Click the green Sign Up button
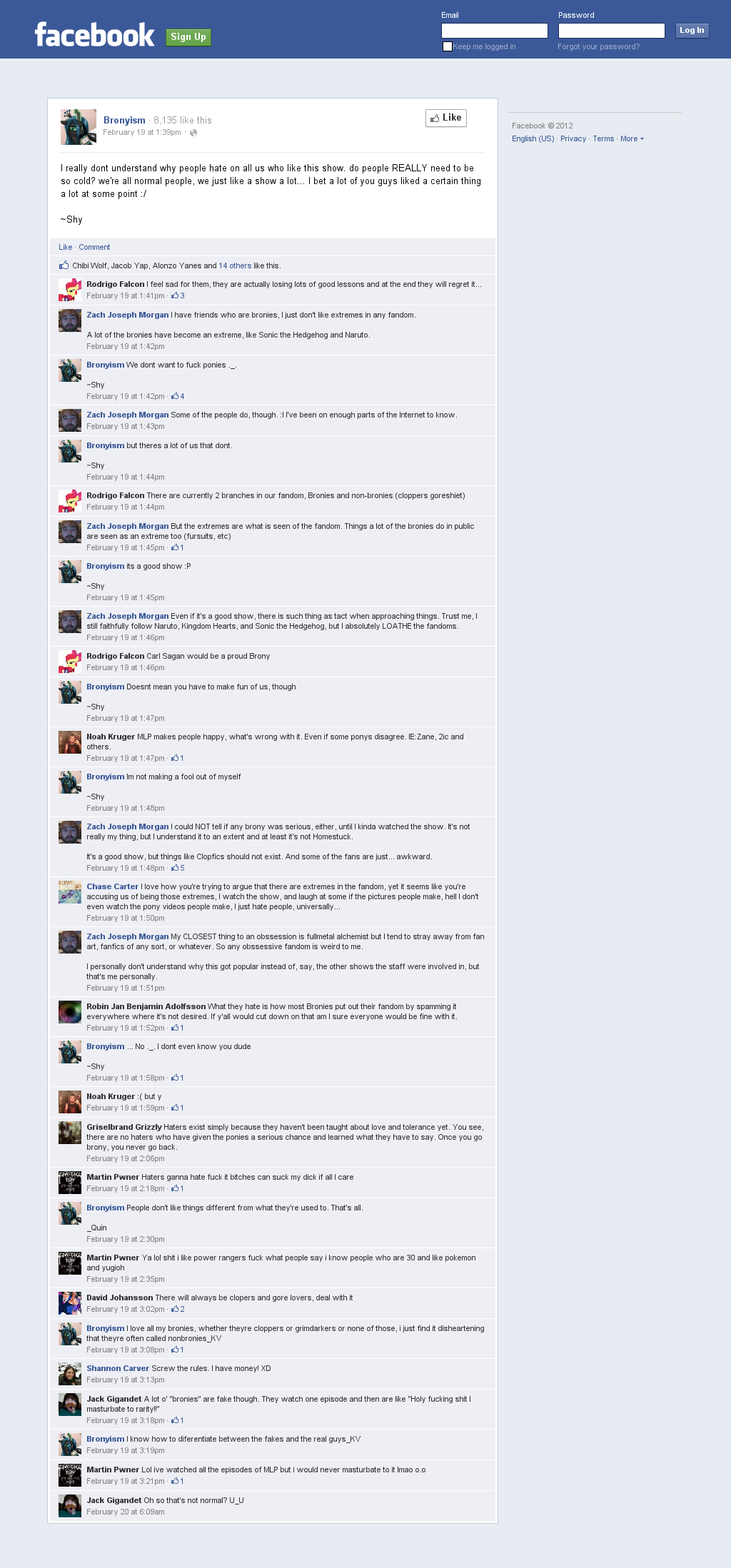The height and width of the screenshot is (1568, 731). coord(188,37)
